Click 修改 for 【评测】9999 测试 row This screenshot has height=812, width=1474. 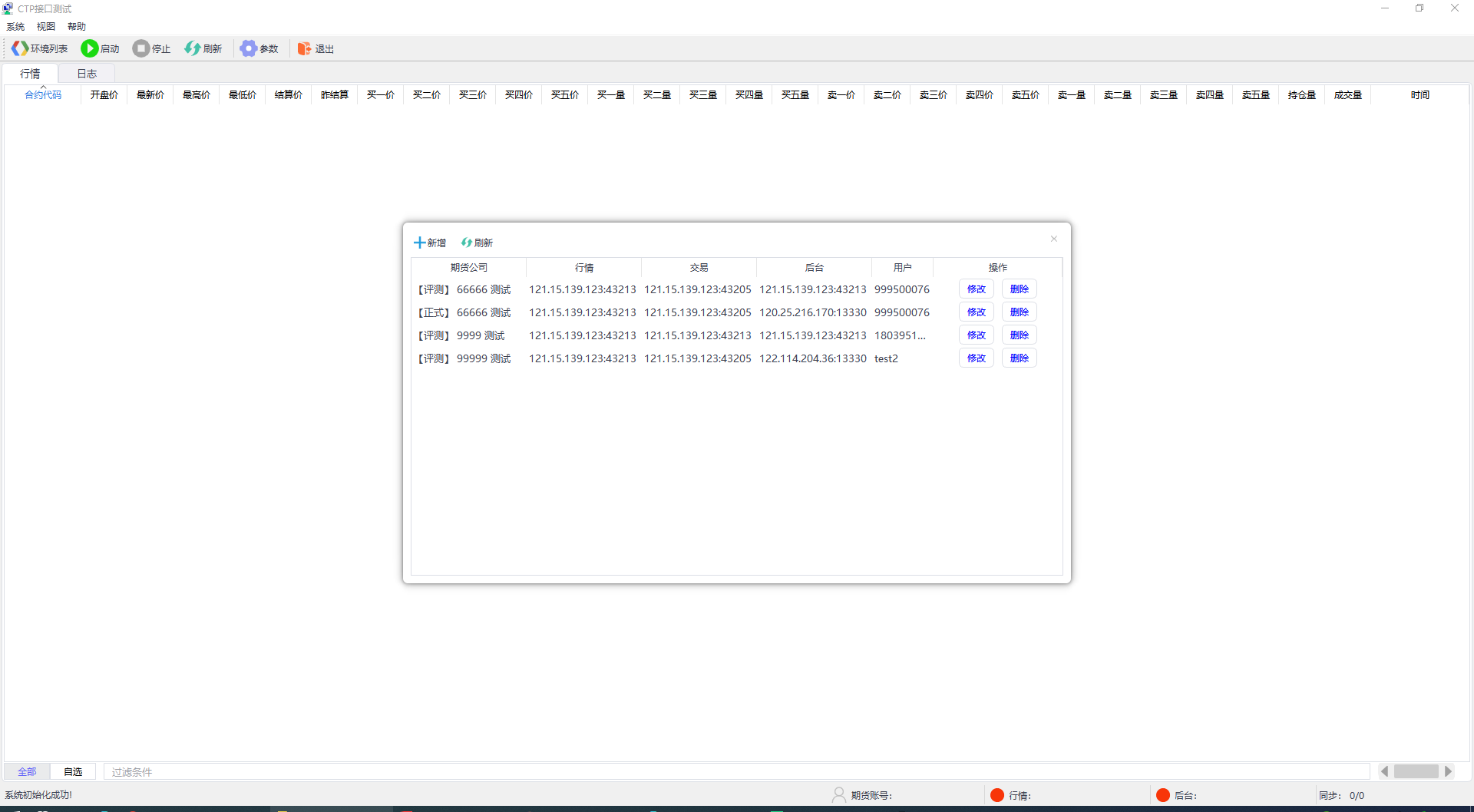coord(977,335)
